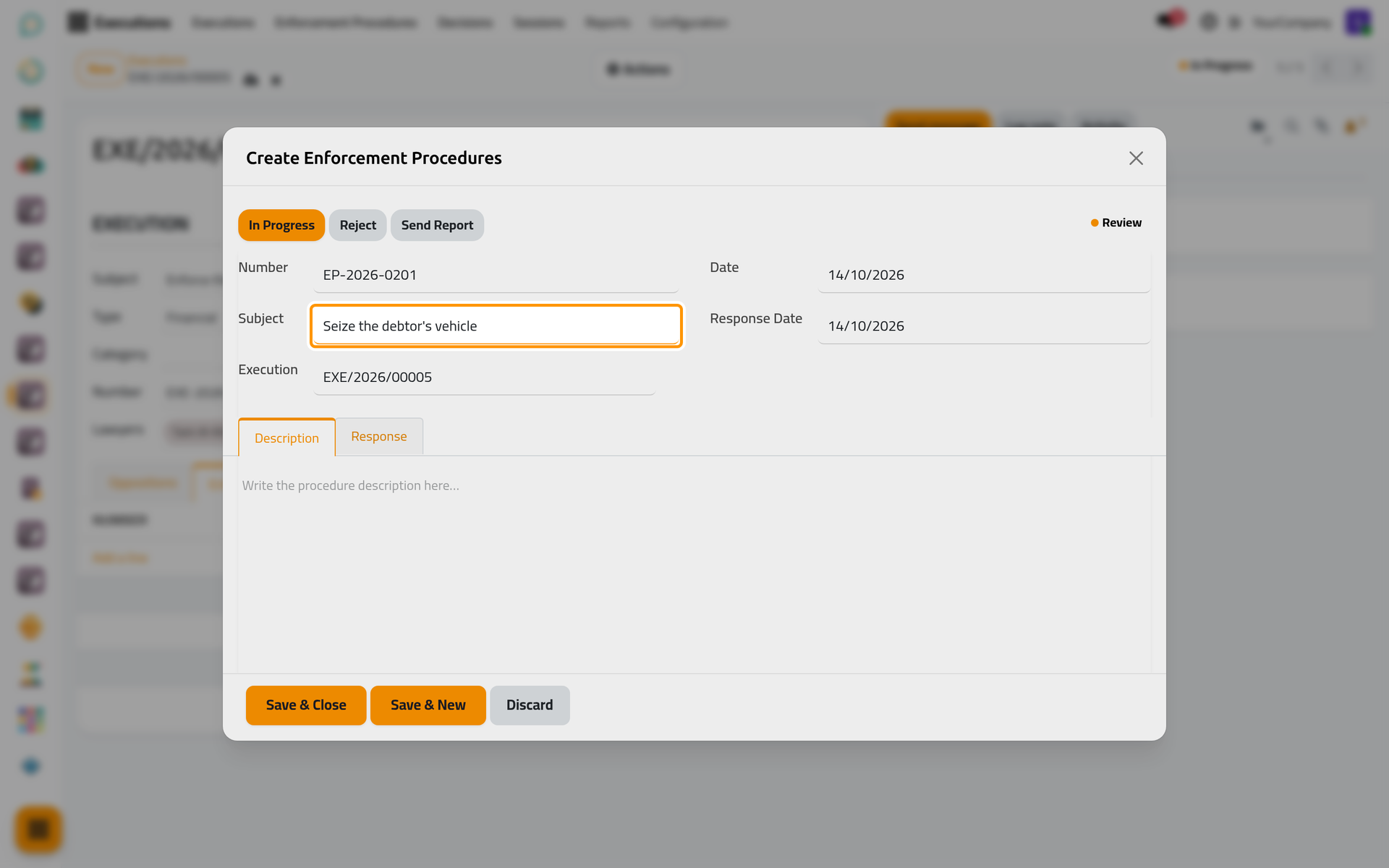Screen dimensions: 1389x868
Task: Select the Review status indicator
Action: [1116, 223]
